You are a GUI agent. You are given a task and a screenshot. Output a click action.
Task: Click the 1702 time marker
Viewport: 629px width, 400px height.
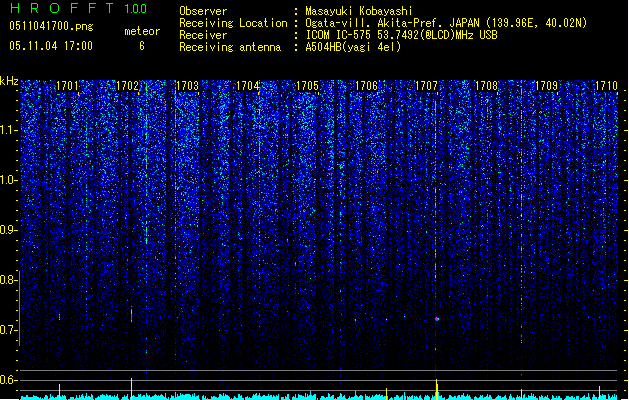pyautogui.click(x=127, y=86)
